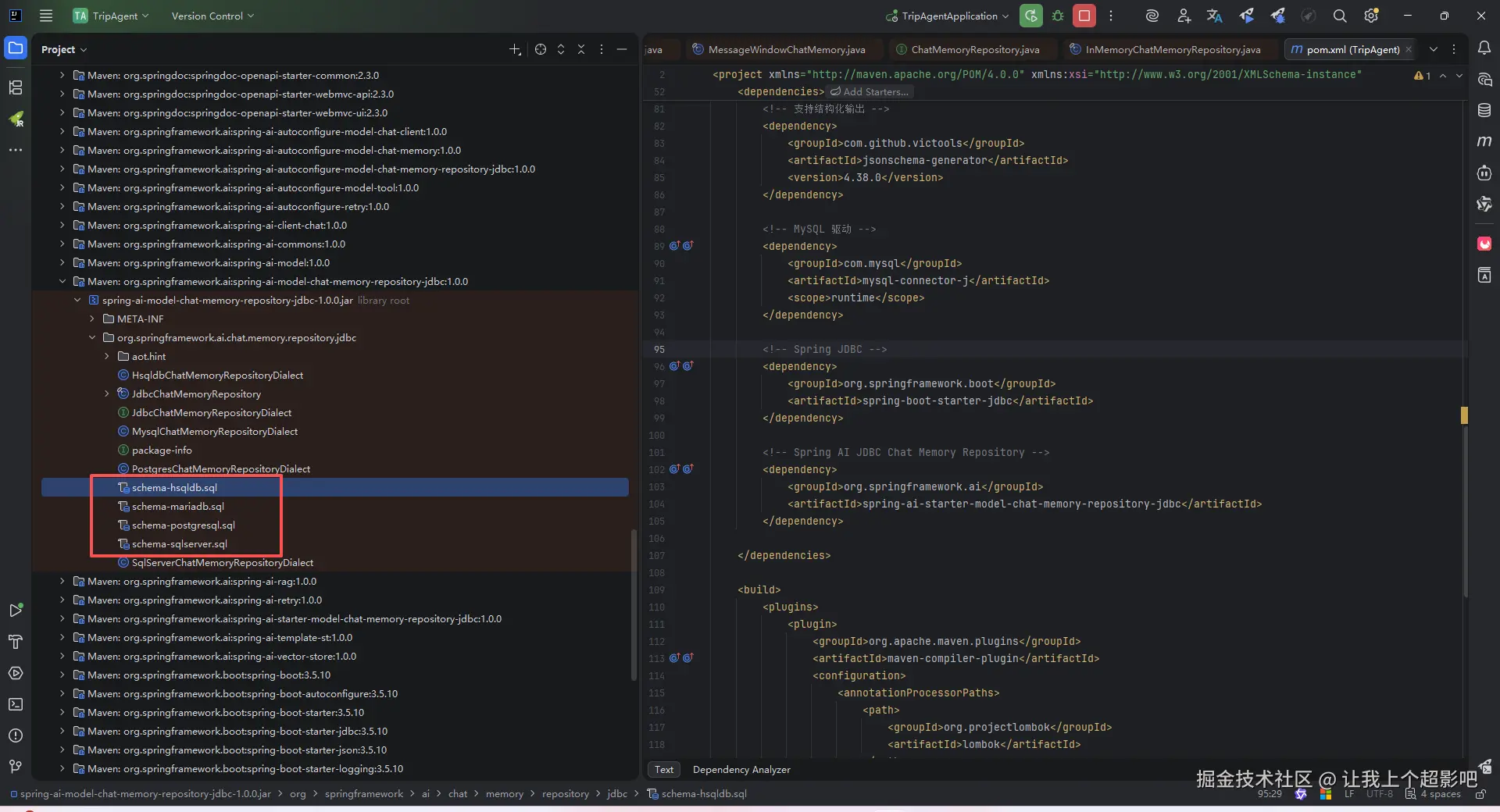Show more tool windows in left sidebar
Viewport: 1500px width, 812px height.
pyautogui.click(x=16, y=150)
